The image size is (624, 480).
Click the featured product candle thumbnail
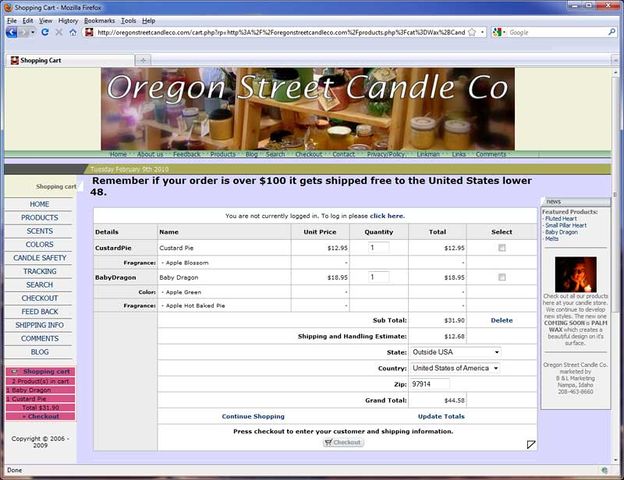[x=575, y=274]
